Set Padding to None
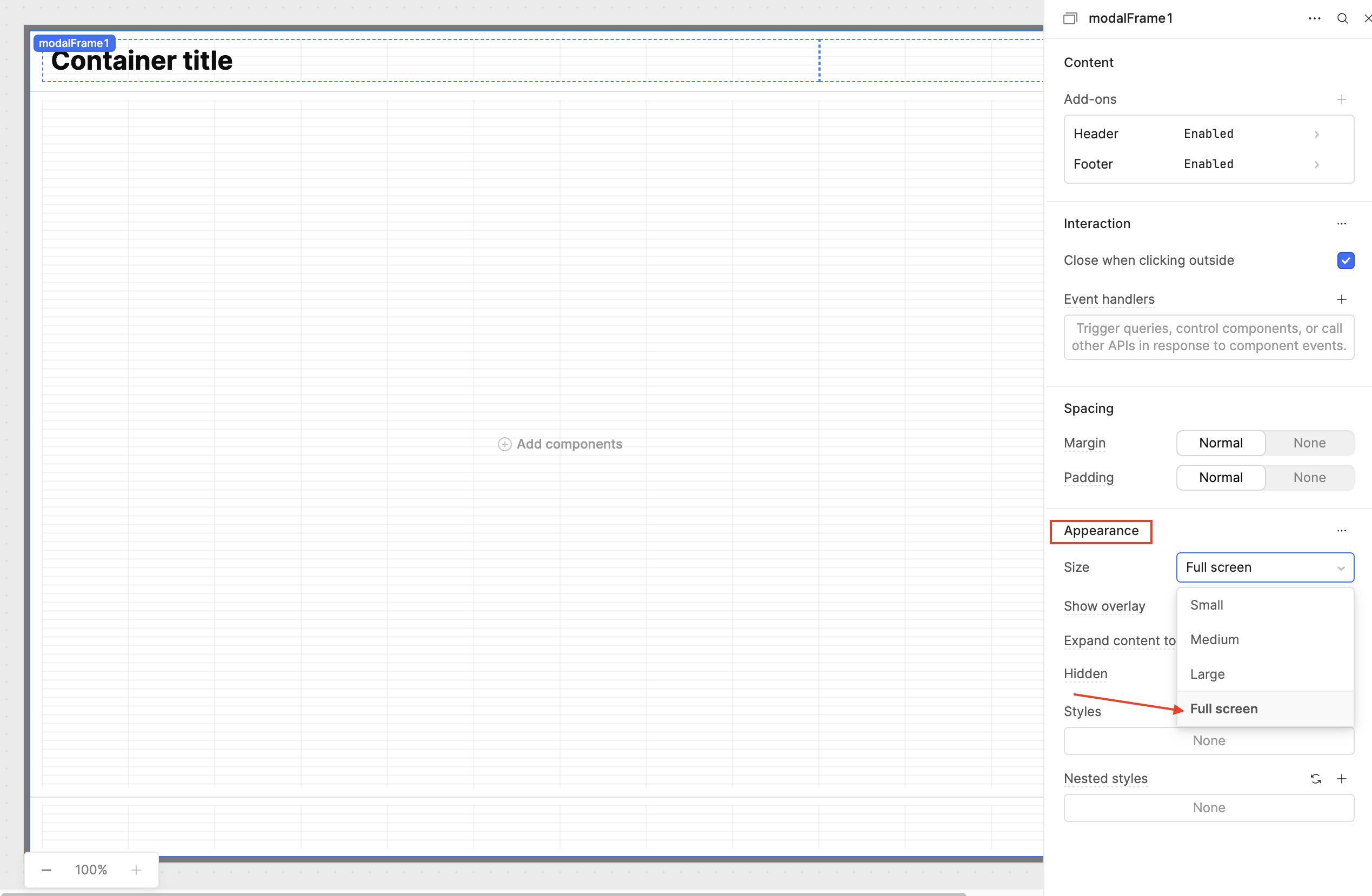Screen dimensions: 1372x896 pyautogui.click(x=1309, y=477)
